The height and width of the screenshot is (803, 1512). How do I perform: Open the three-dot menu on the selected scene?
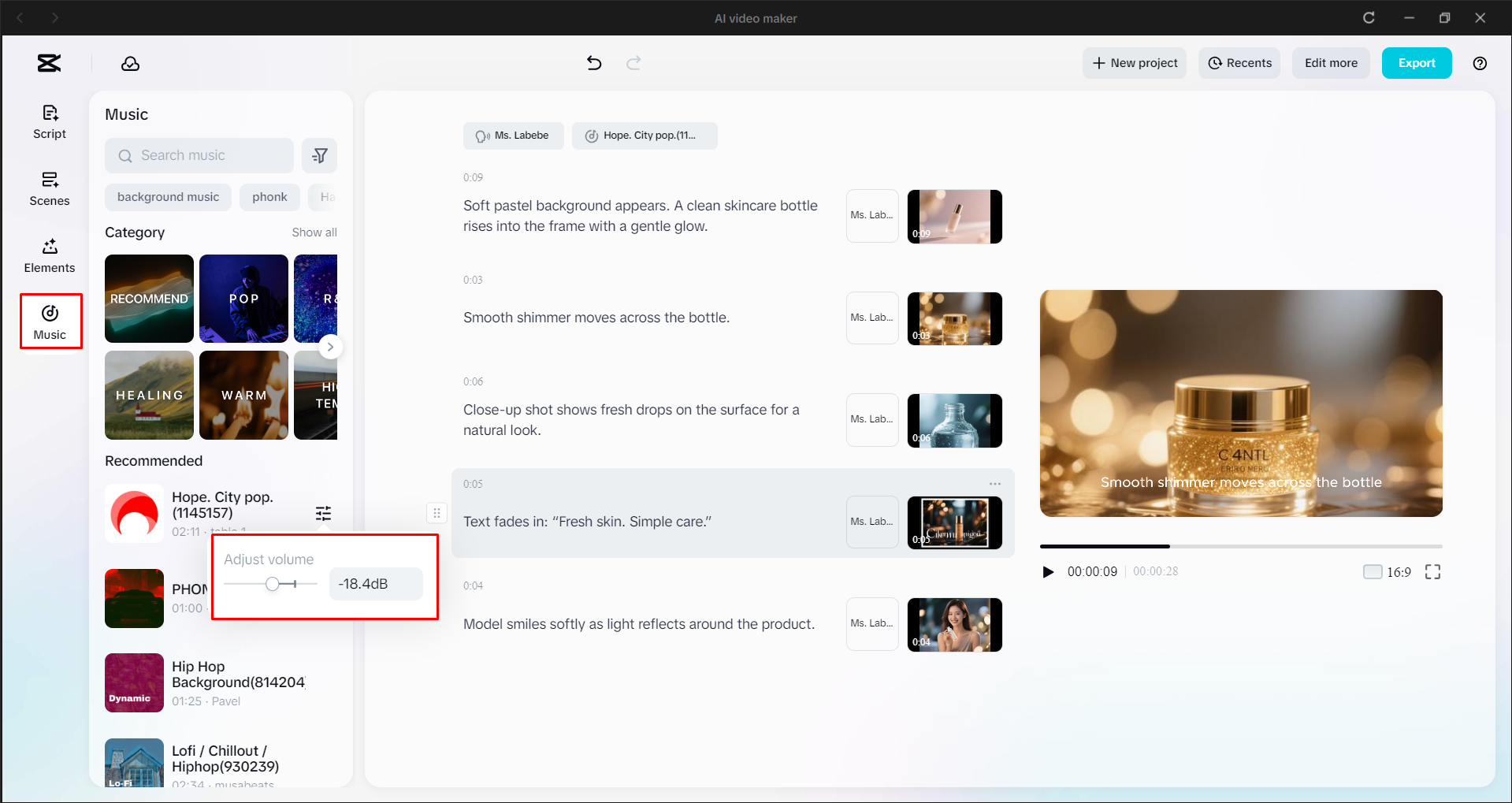pos(994,483)
